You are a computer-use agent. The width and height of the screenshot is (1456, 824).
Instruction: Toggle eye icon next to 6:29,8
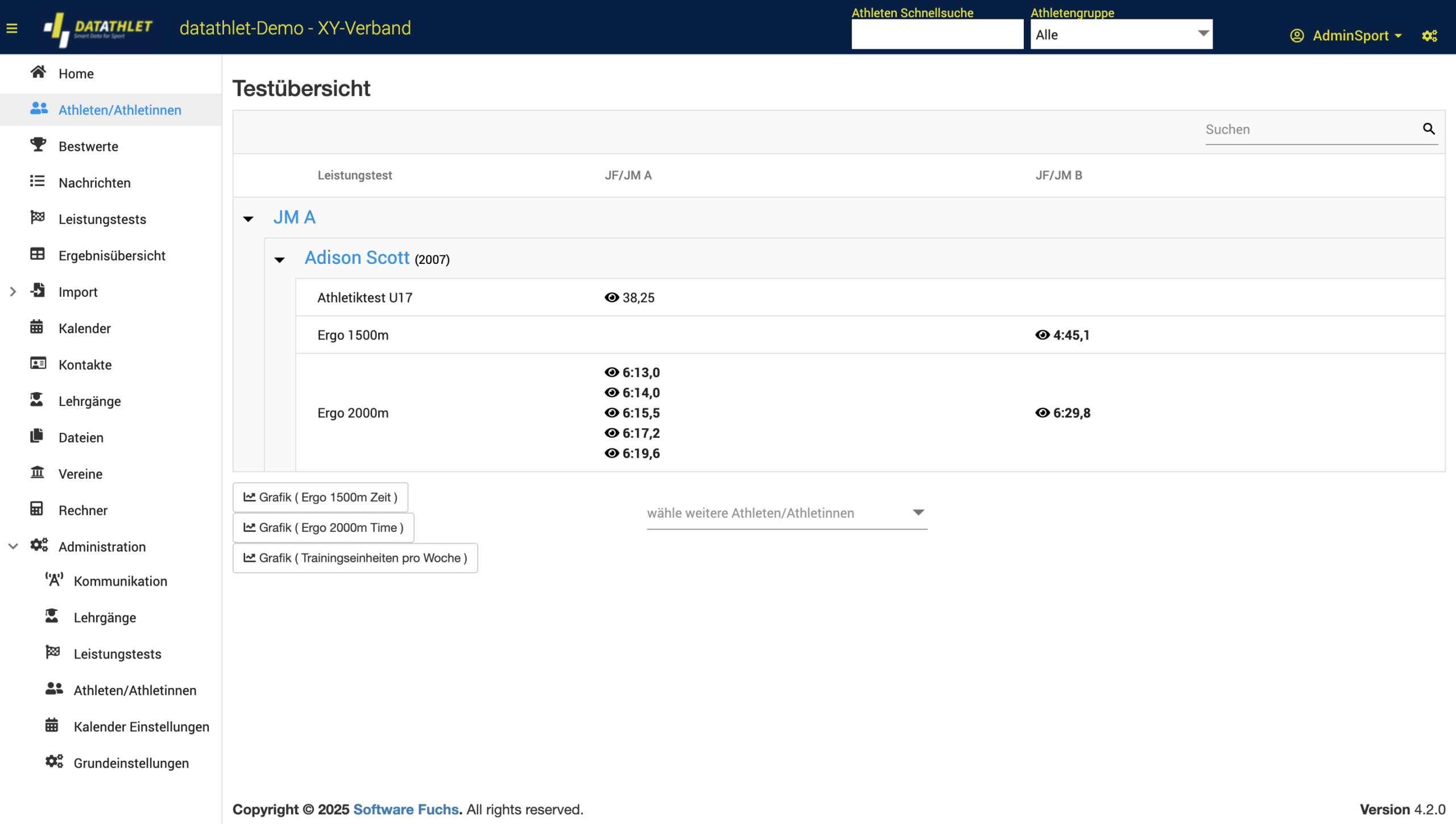tap(1042, 413)
